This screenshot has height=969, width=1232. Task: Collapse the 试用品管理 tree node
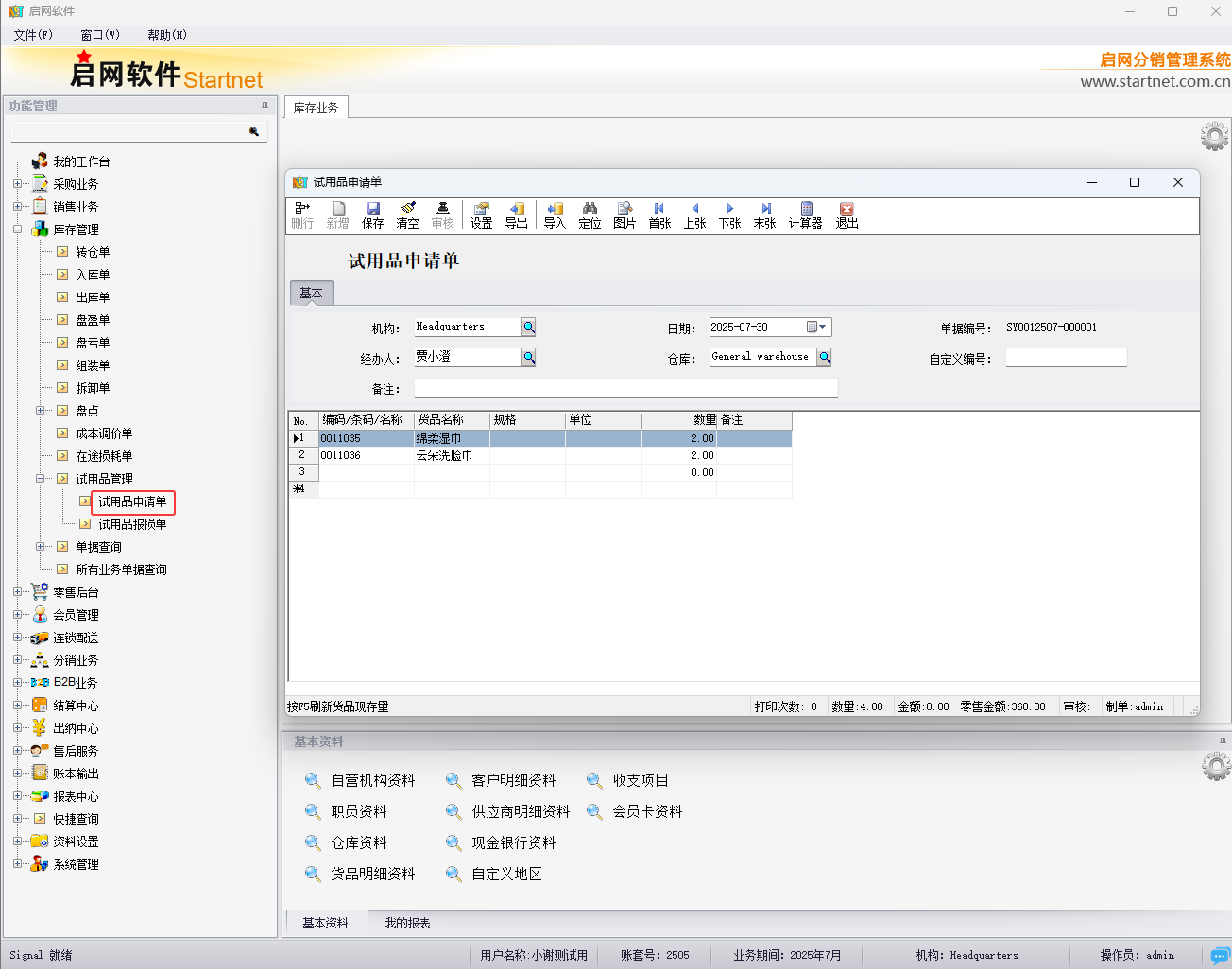40,479
